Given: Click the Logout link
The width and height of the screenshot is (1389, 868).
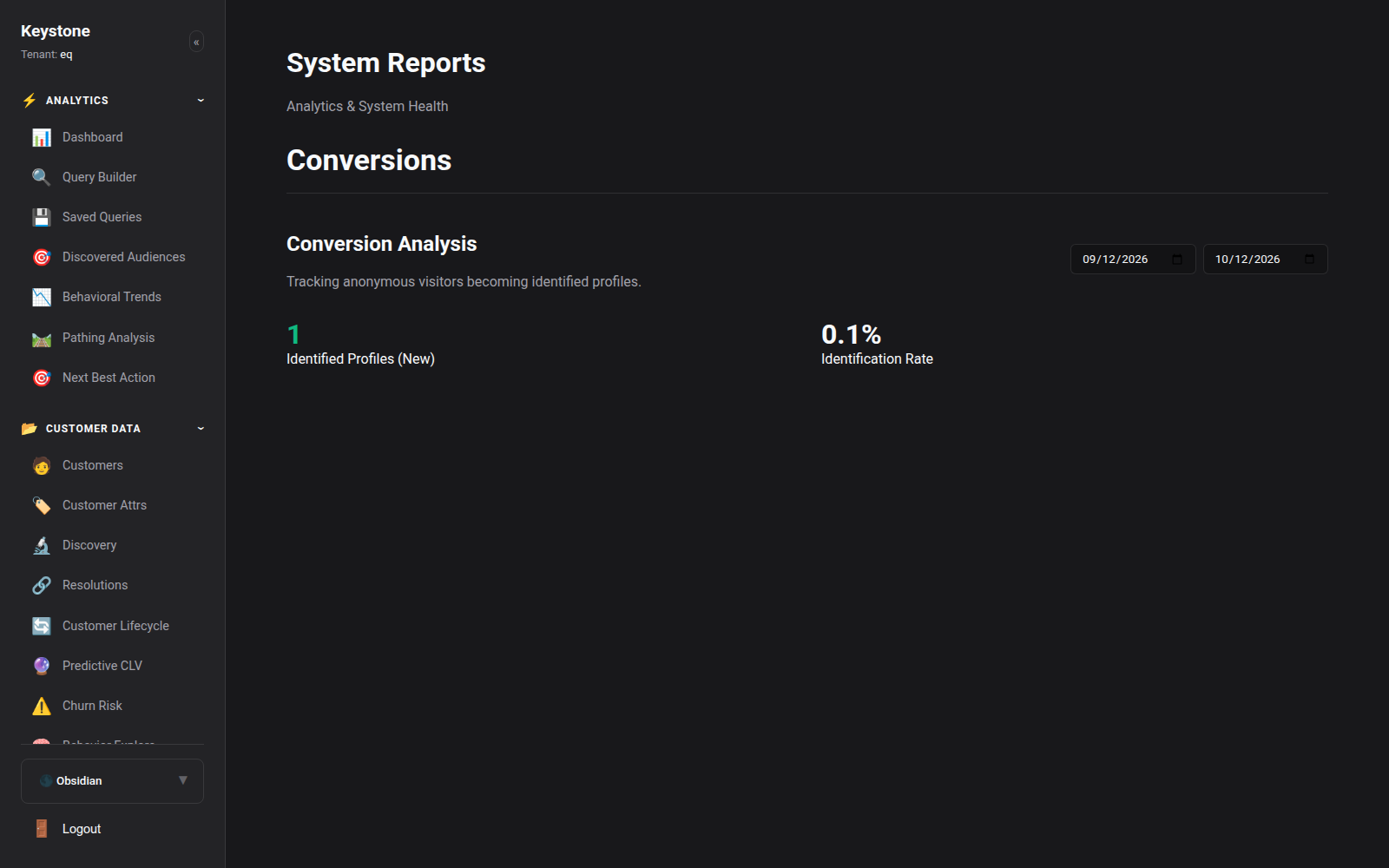Looking at the screenshot, I should 112,829.
